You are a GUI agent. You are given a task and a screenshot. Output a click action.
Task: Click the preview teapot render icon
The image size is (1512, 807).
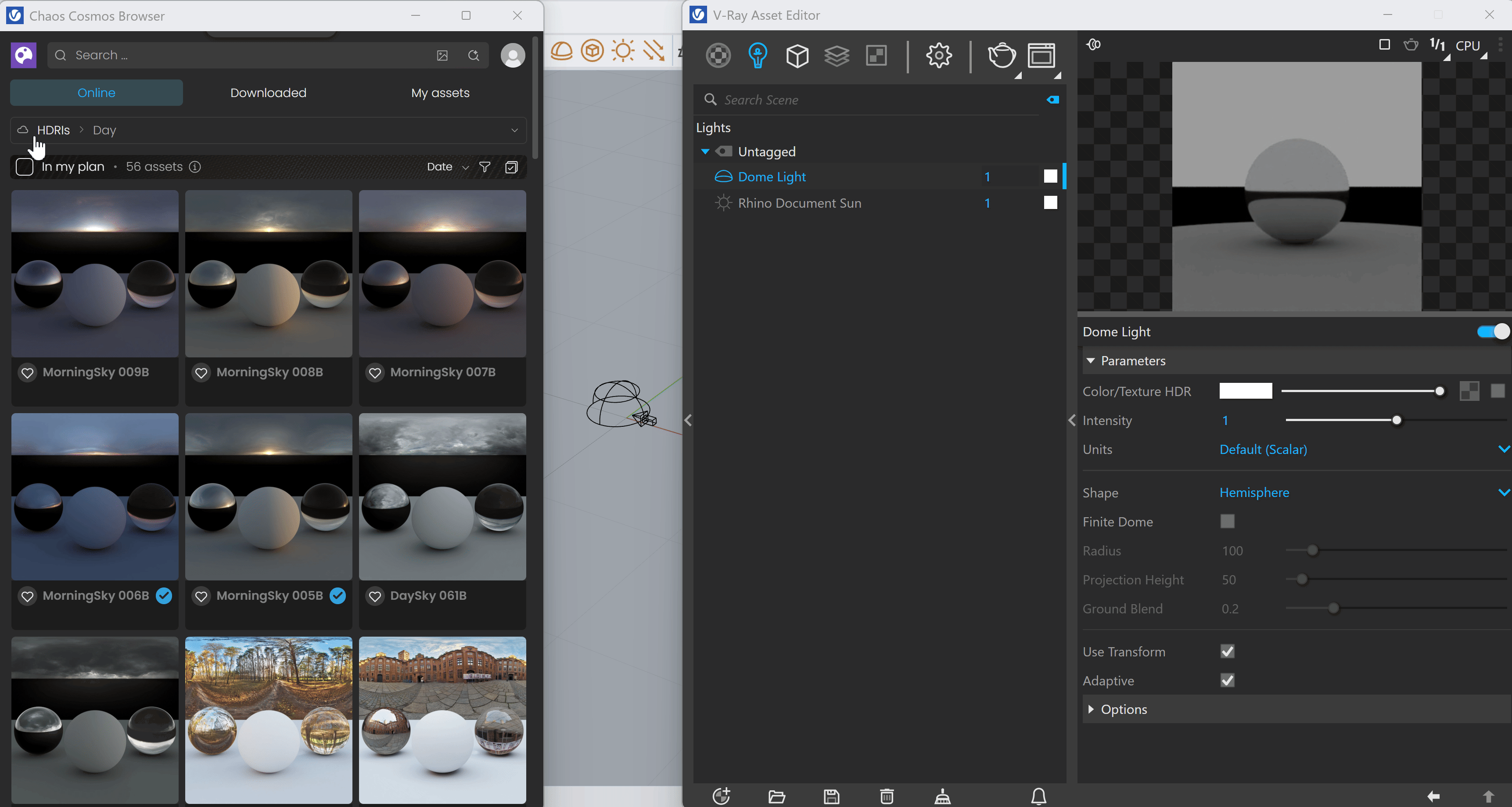[1411, 45]
